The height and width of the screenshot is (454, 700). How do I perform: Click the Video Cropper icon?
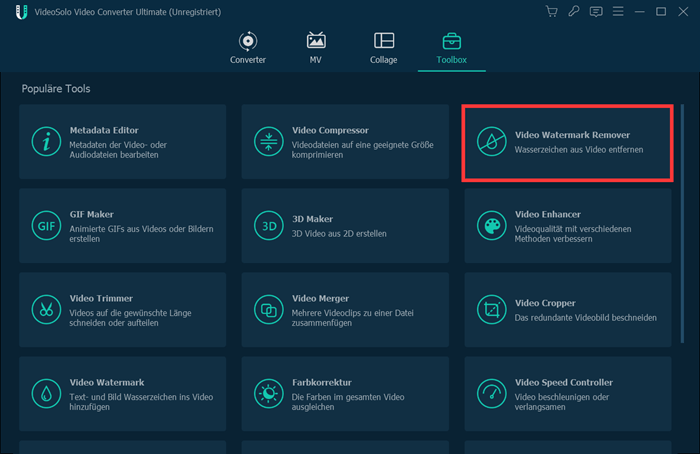click(492, 309)
